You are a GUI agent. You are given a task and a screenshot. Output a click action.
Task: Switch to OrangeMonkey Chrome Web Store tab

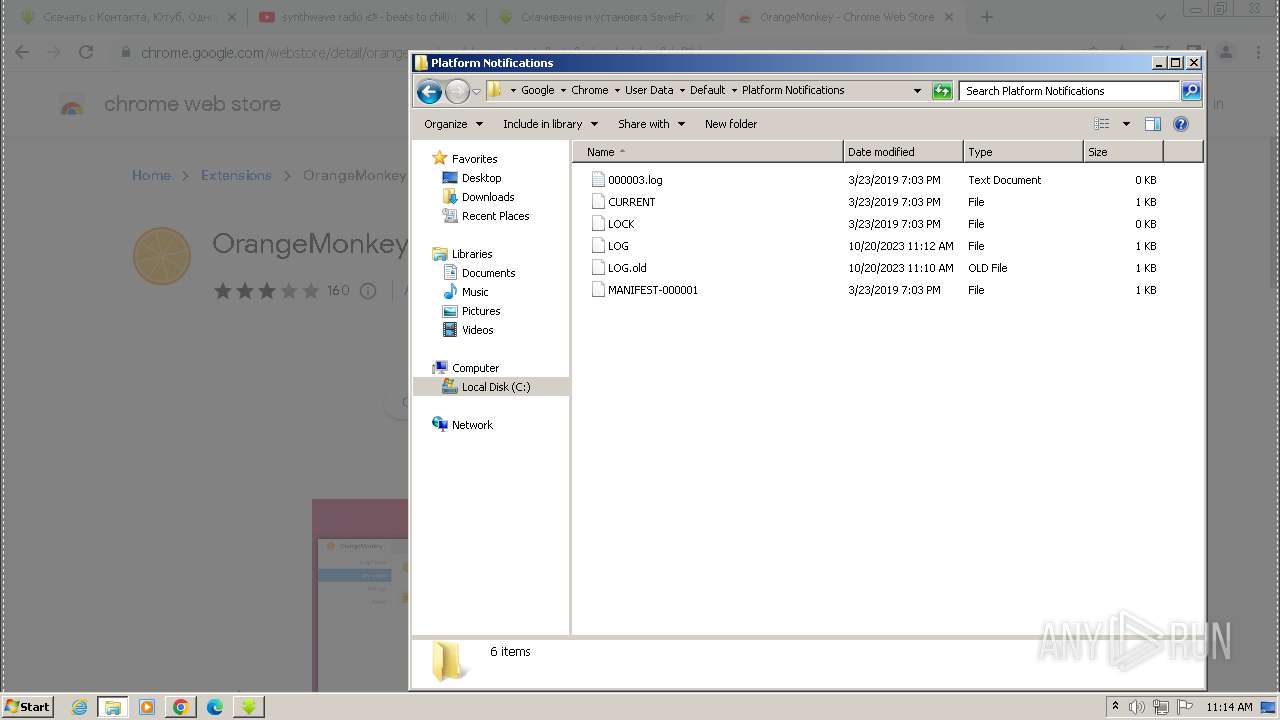[845, 17]
